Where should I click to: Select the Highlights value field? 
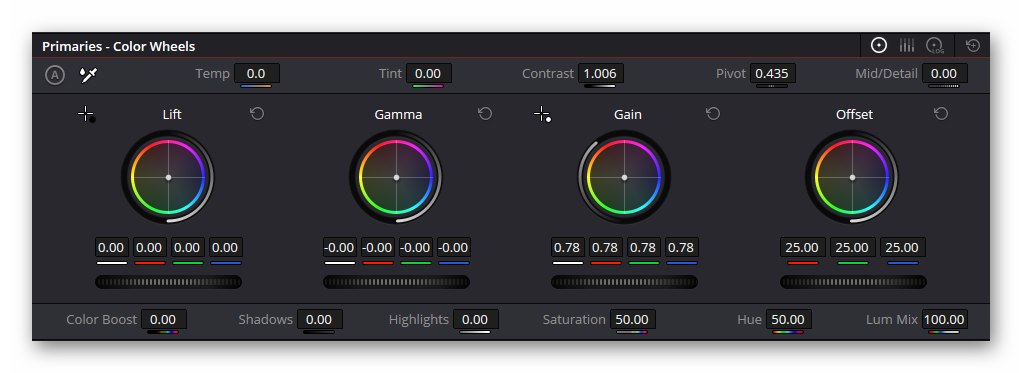point(476,320)
